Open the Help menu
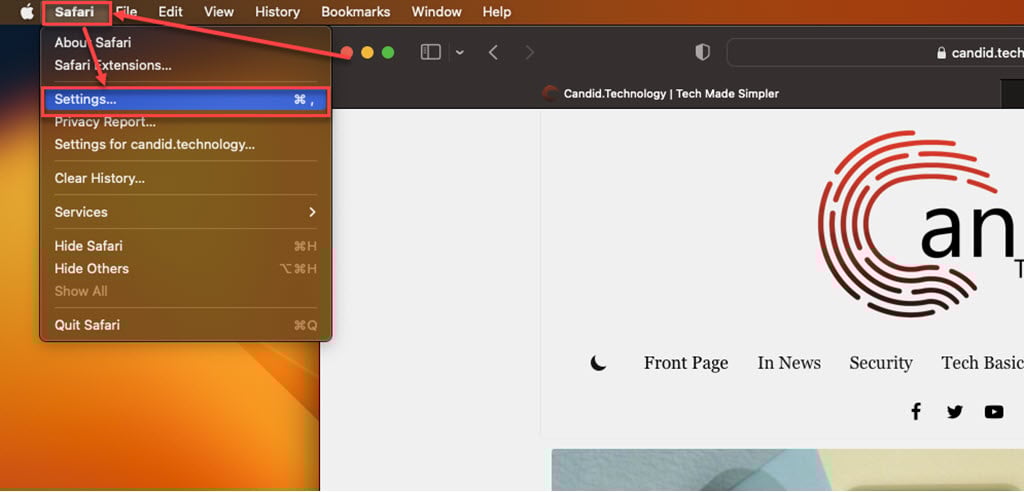 point(497,12)
